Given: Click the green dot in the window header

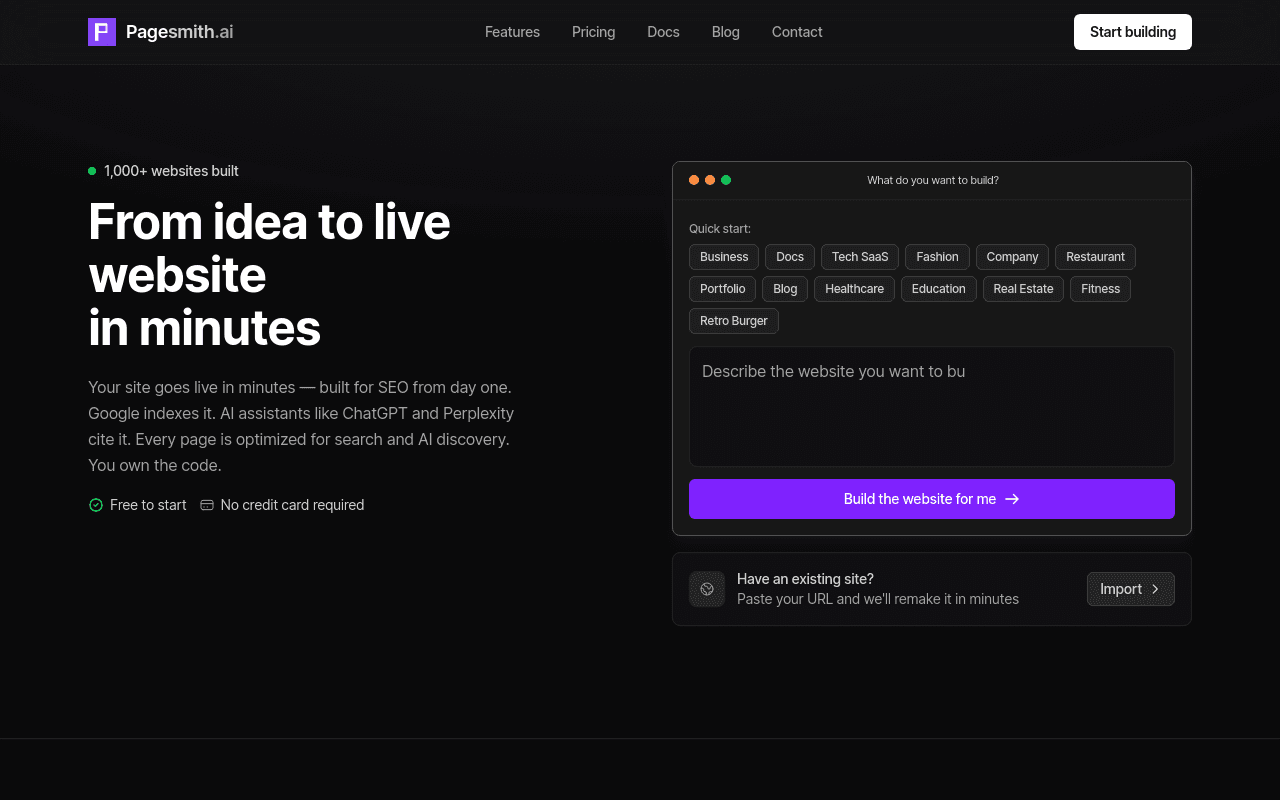Looking at the screenshot, I should click(726, 180).
